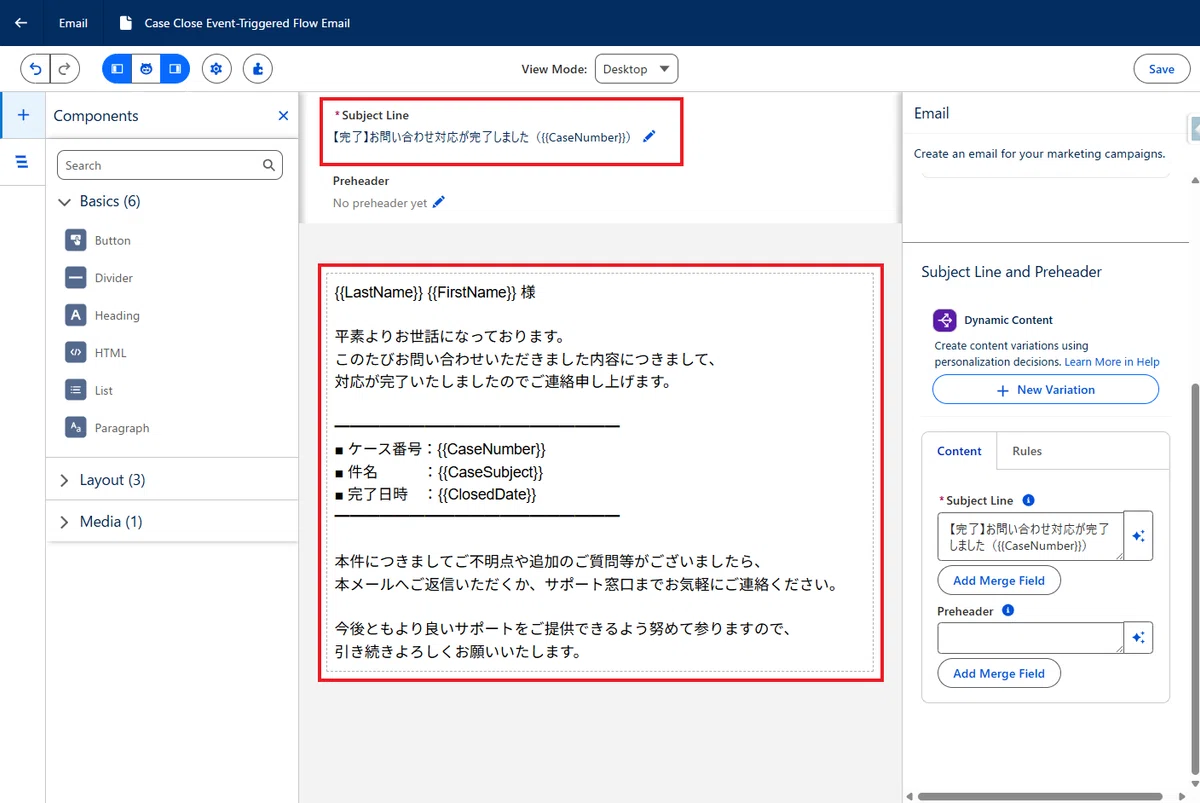The height and width of the screenshot is (803, 1200).
Task: Select the Paragraph component icon
Action: click(x=75, y=427)
